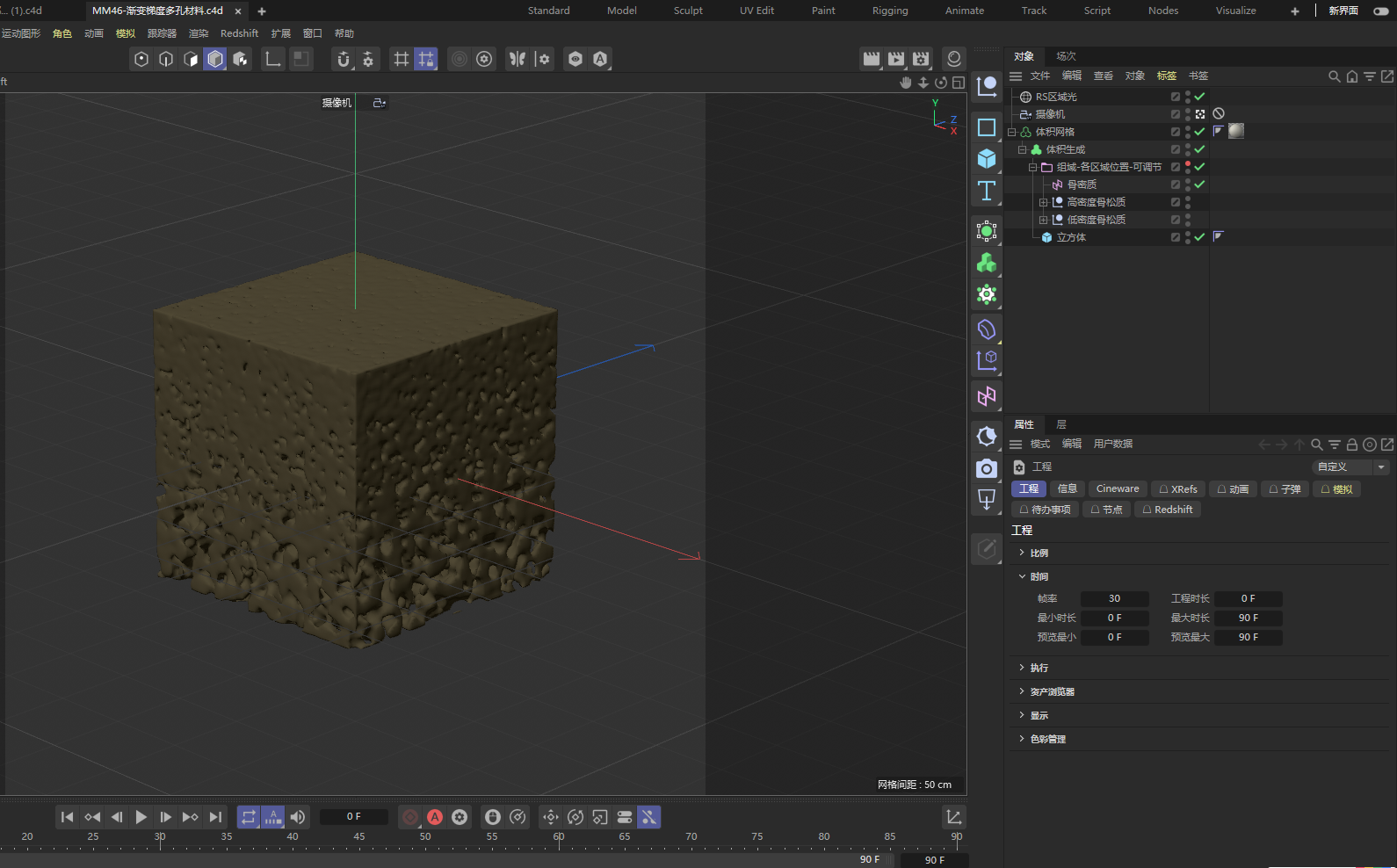Click the timeline ruler at frame 60
Viewport: 1397px width, 868px height.
click(x=559, y=837)
